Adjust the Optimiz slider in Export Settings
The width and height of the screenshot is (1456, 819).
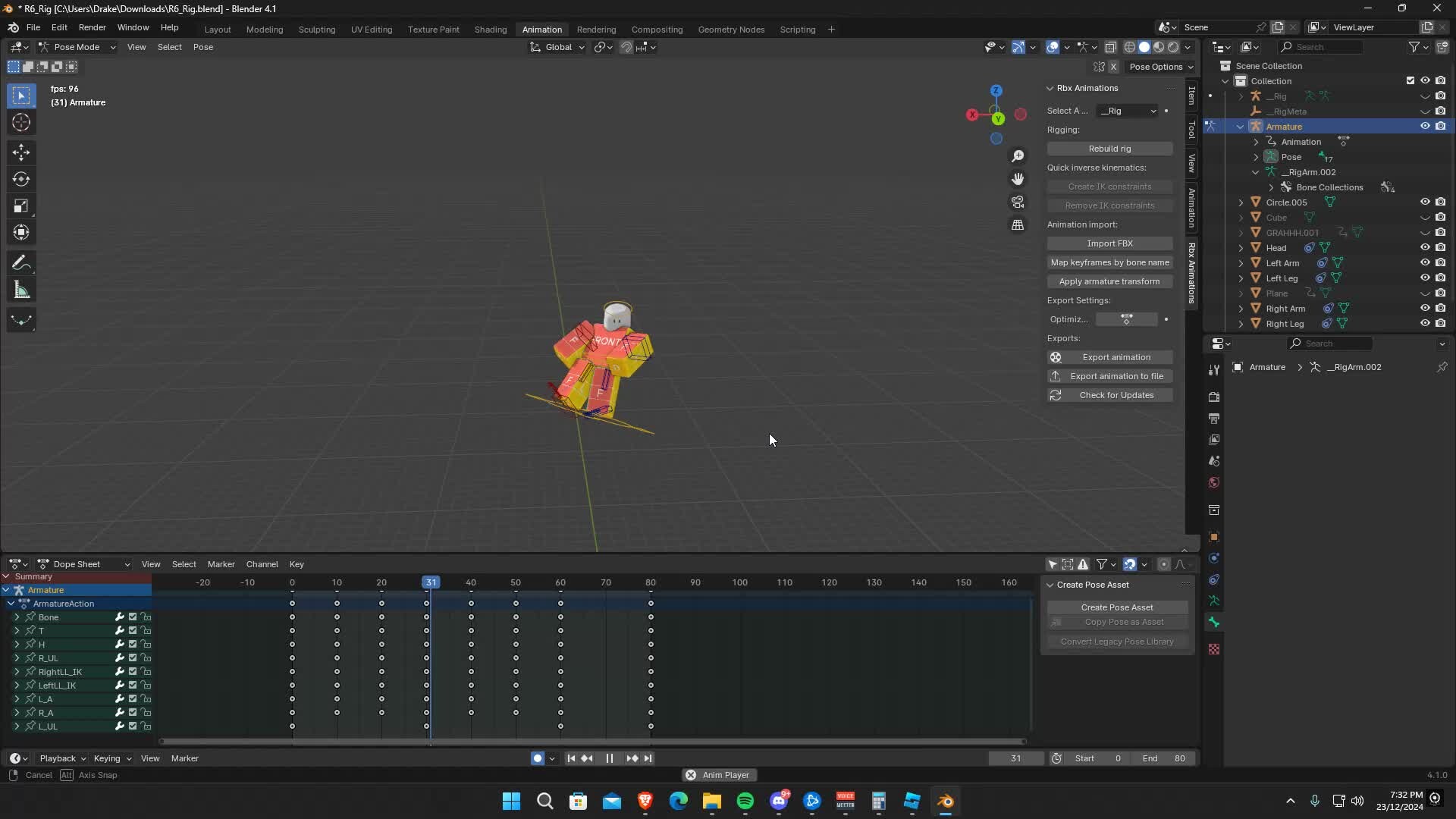coord(1127,319)
